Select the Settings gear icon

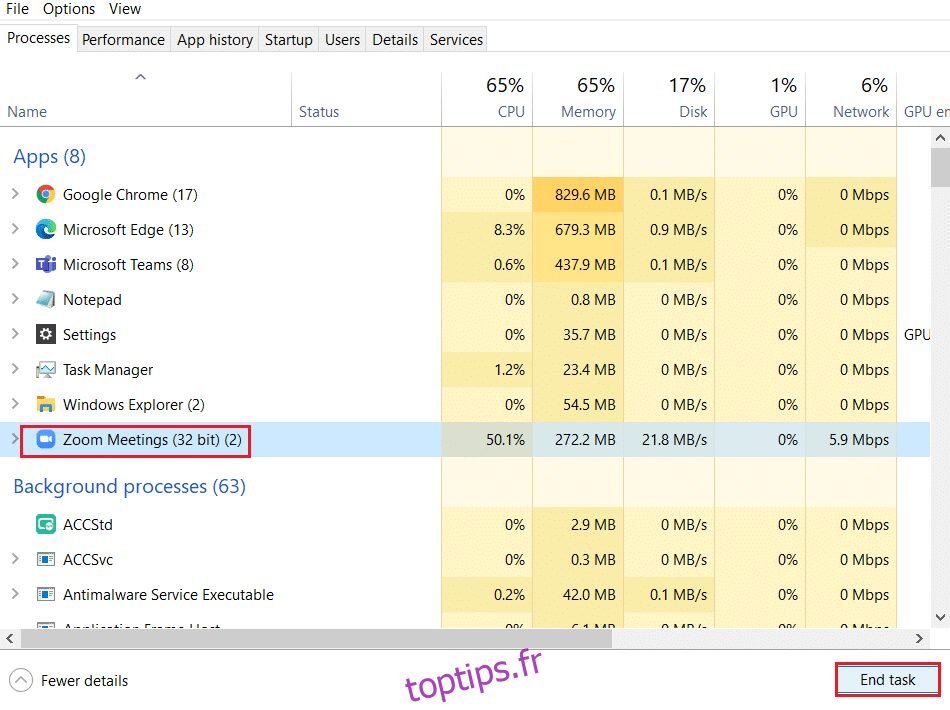point(45,335)
